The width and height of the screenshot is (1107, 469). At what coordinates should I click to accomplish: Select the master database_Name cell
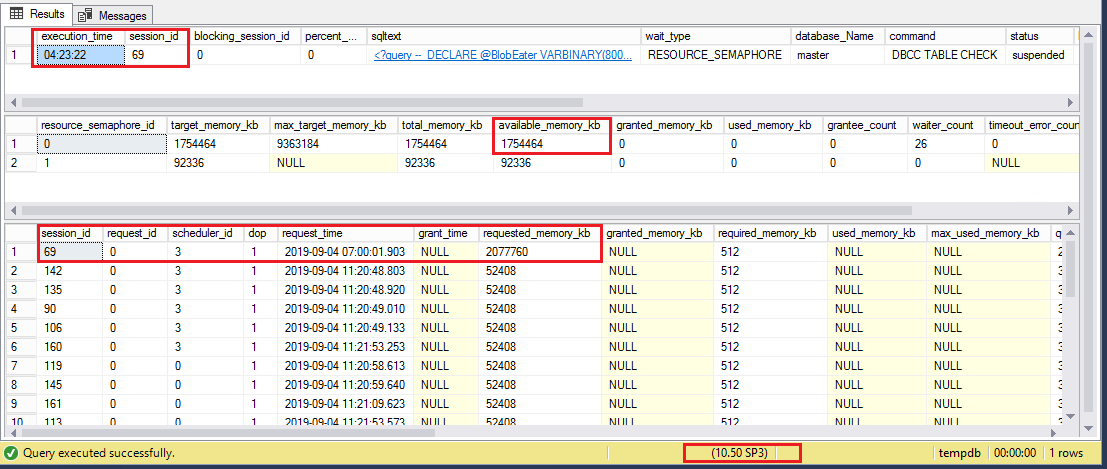pos(836,54)
